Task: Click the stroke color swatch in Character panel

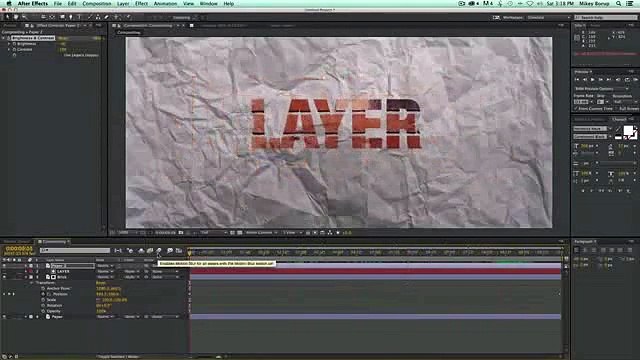Action: pos(634,135)
